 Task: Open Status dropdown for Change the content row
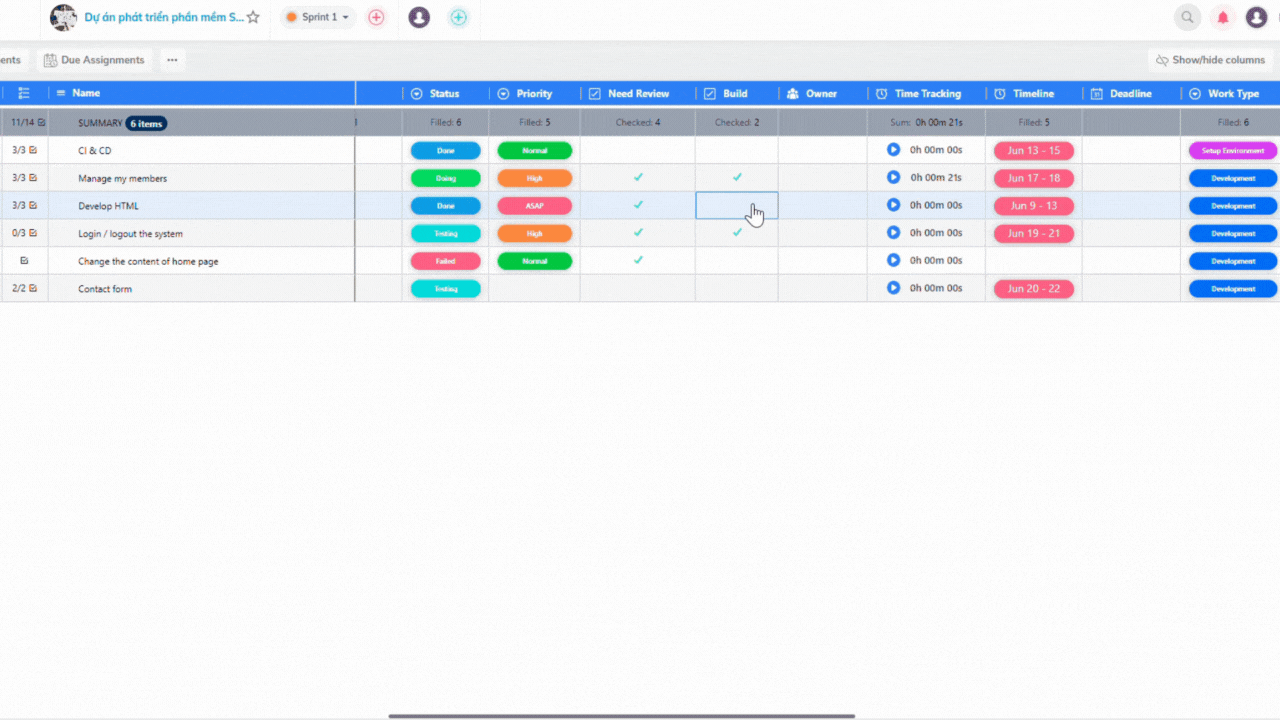445,261
